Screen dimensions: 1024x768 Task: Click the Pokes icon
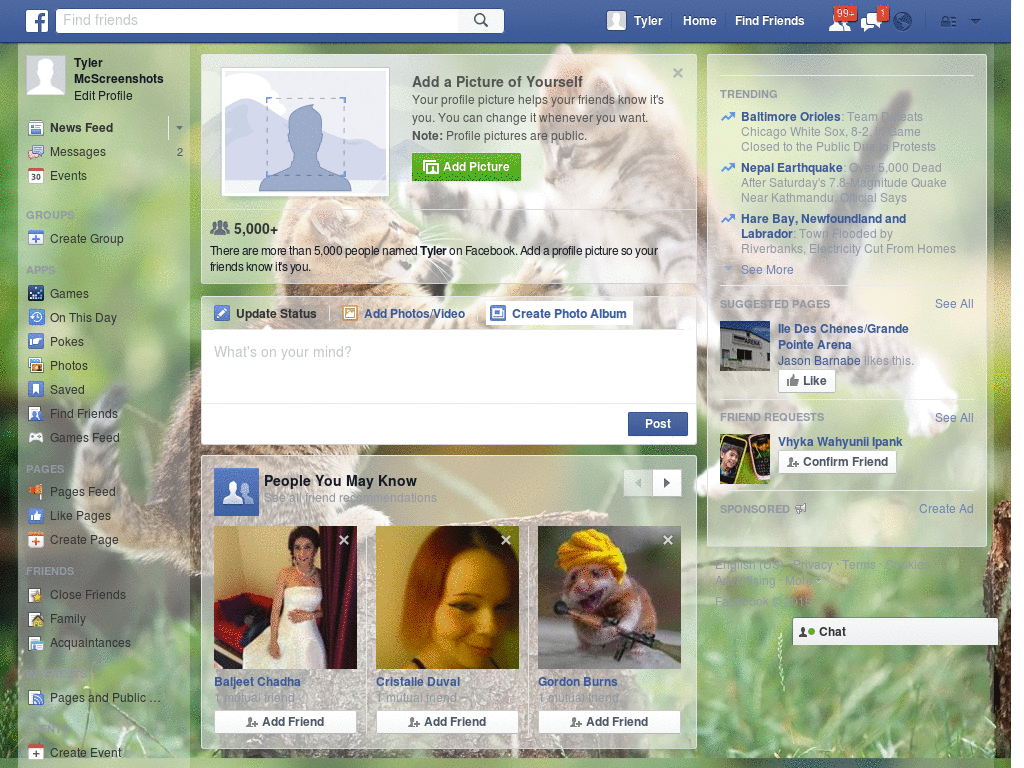[x=36, y=342]
